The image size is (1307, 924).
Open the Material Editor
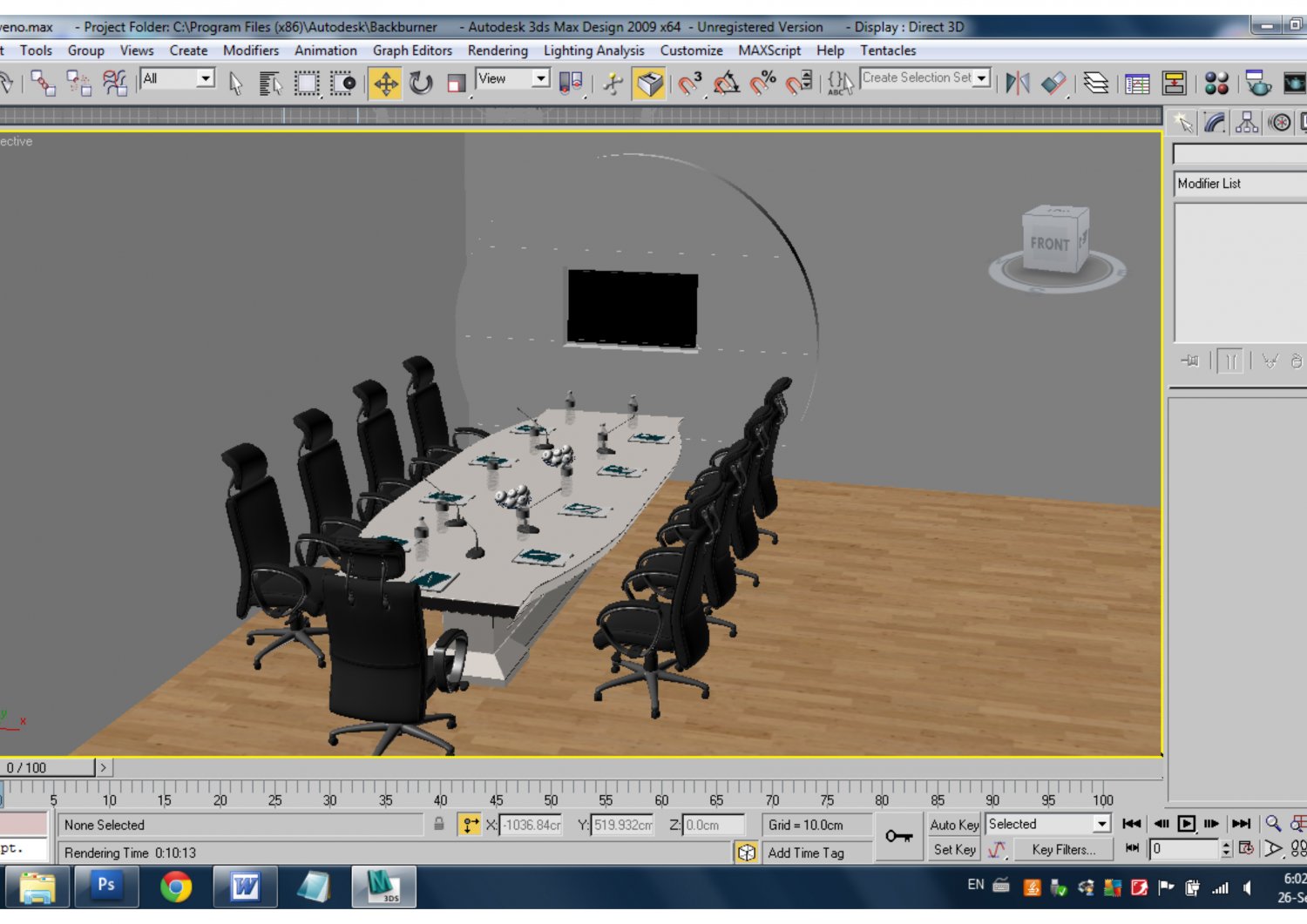[x=1218, y=83]
